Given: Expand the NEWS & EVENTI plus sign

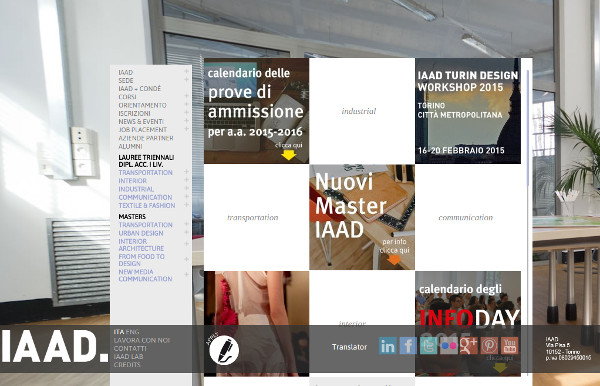Looking at the screenshot, I should coord(186,121).
